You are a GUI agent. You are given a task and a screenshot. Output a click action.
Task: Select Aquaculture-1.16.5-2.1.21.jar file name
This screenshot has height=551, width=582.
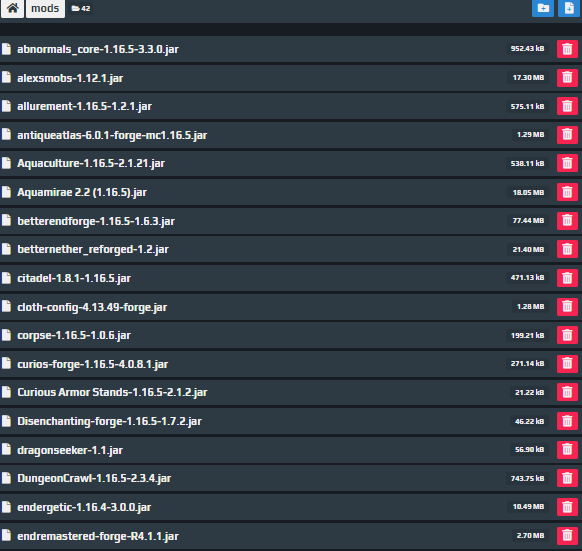click(x=91, y=163)
